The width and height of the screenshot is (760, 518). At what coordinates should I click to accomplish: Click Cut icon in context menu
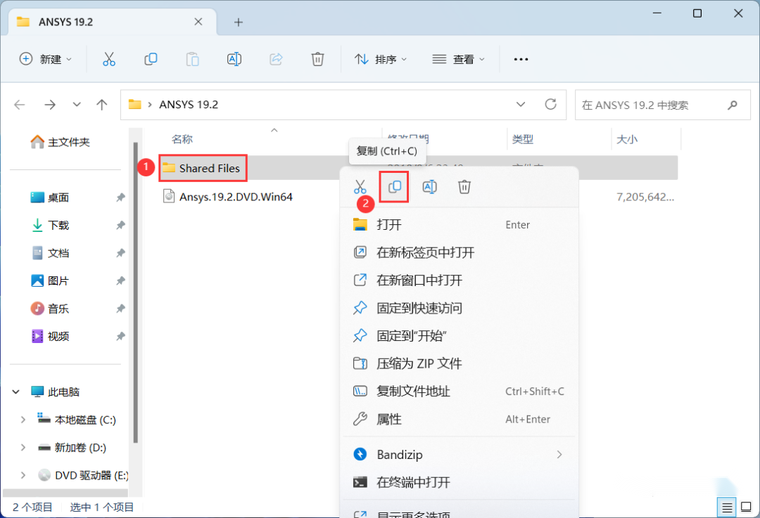click(360, 187)
